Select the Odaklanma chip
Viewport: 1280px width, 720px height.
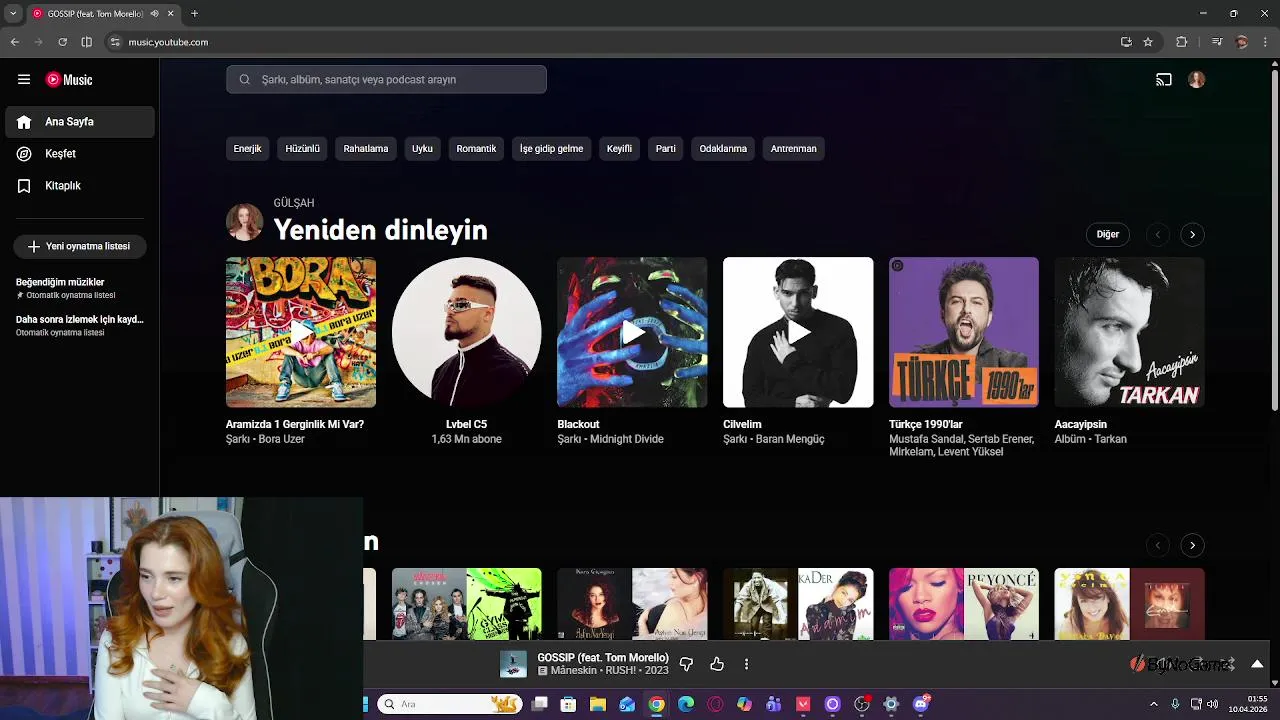coord(723,148)
